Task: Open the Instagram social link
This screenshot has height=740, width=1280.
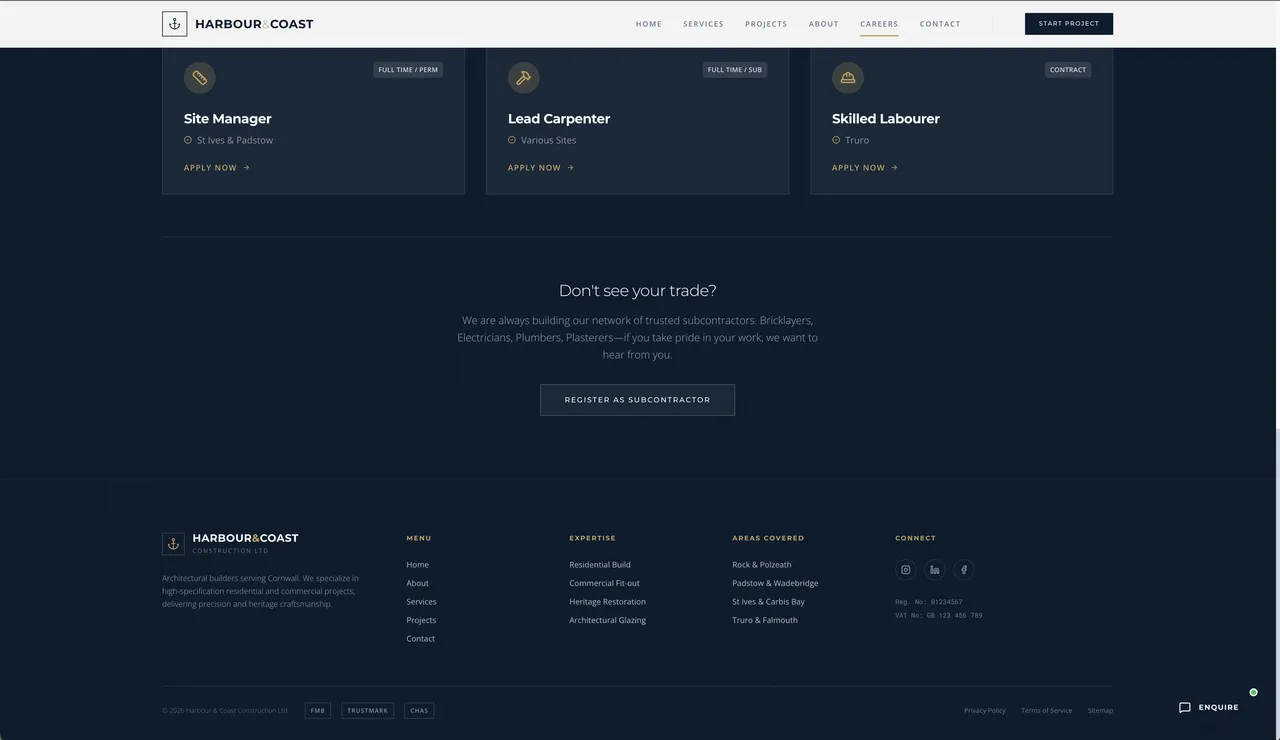Action: pyautogui.click(x=906, y=570)
